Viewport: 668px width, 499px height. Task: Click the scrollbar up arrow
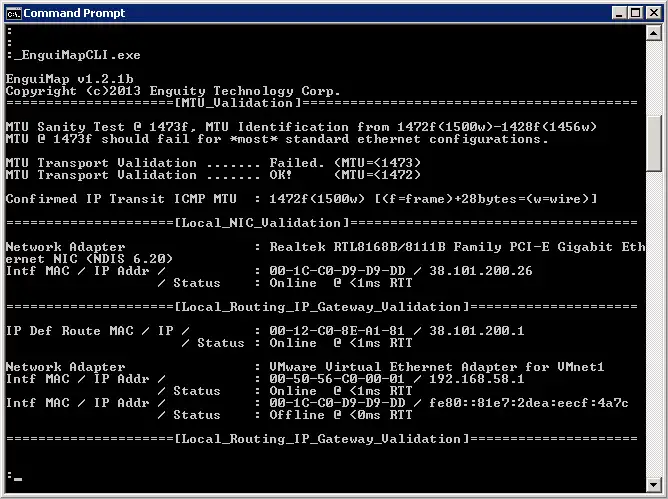(x=654, y=32)
